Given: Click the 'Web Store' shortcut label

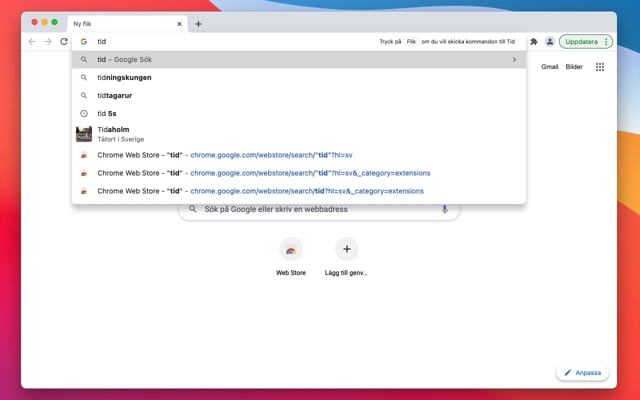Looking at the screenshot, I should pyautogui.click(x=291, y=273).
